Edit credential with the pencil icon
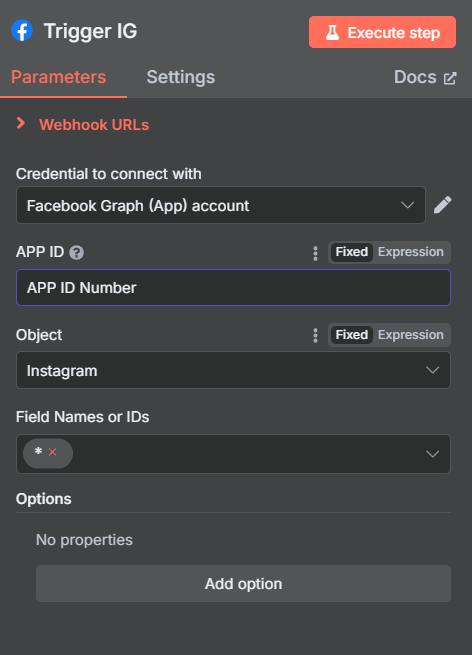The width and height of the screenshot is (472, 655). (x=442, y=205)
